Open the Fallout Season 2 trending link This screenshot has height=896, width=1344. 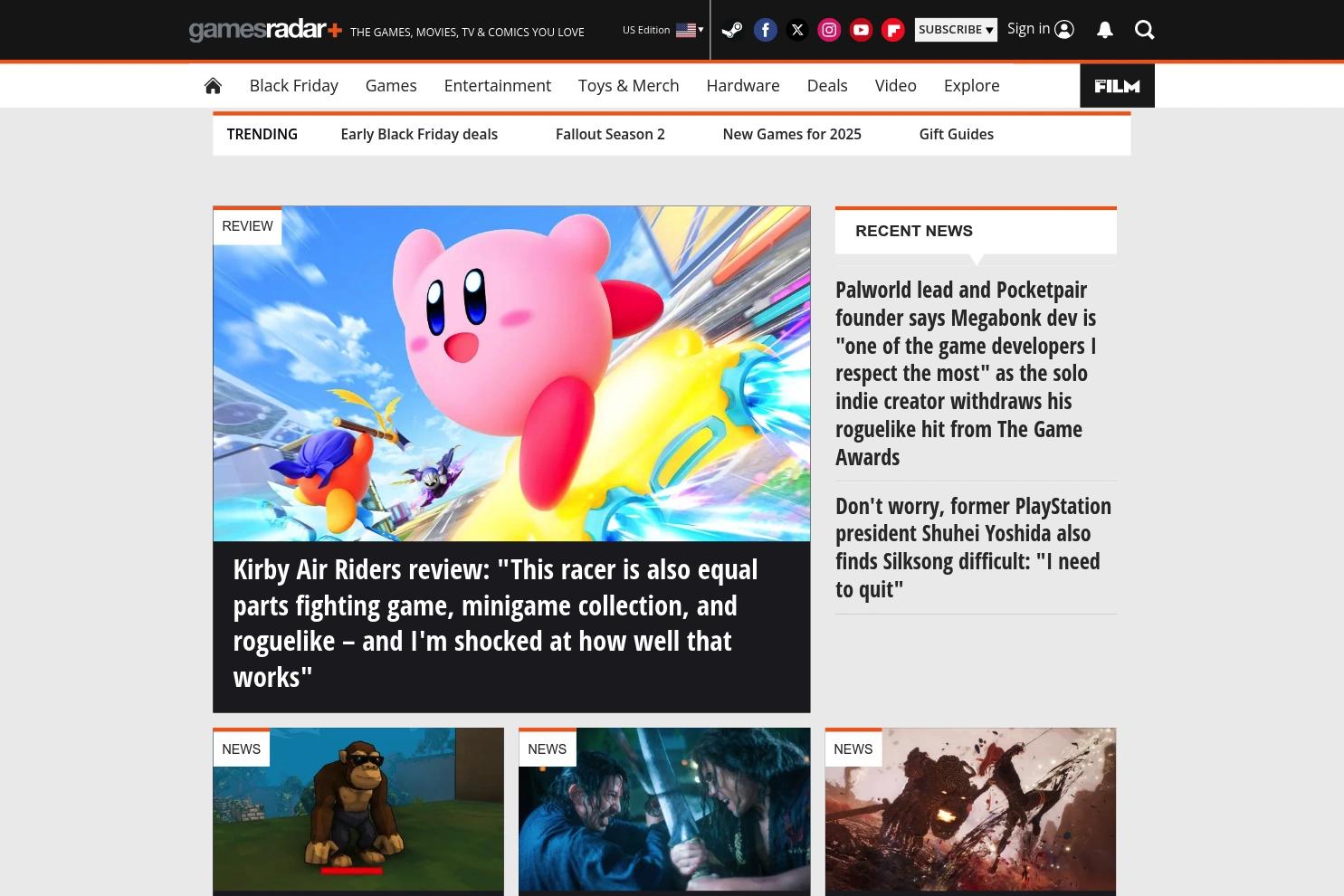(610, 134)
